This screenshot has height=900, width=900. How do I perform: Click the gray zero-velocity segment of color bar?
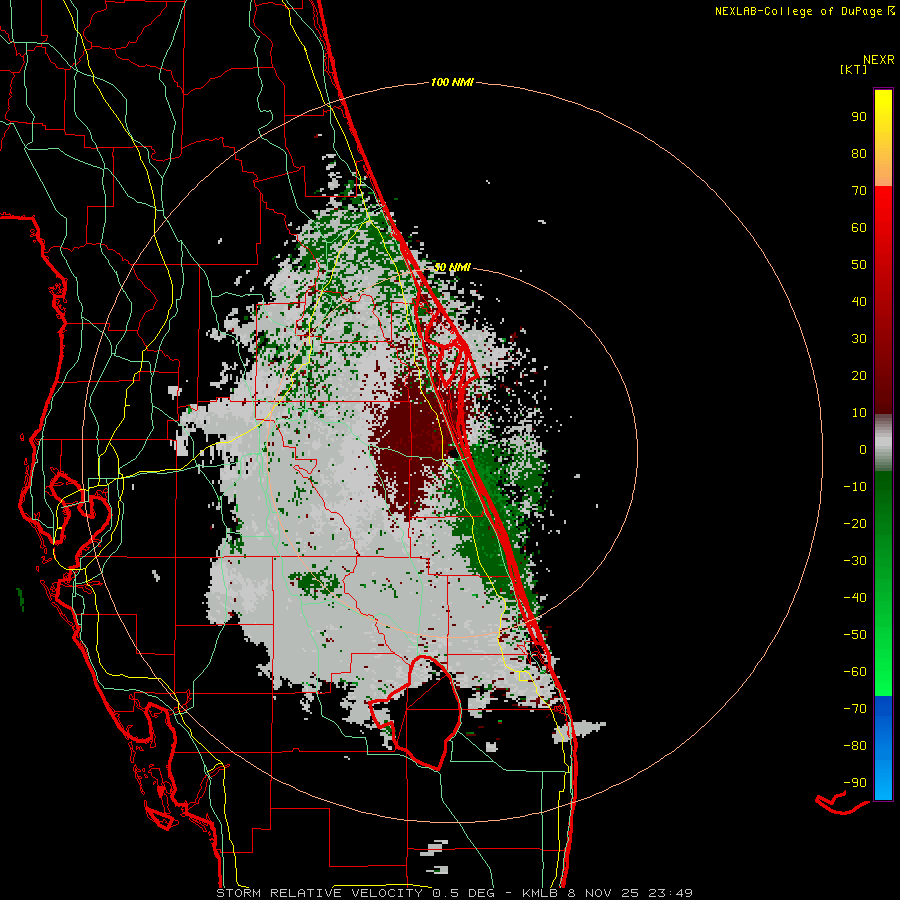coord(883,443)
